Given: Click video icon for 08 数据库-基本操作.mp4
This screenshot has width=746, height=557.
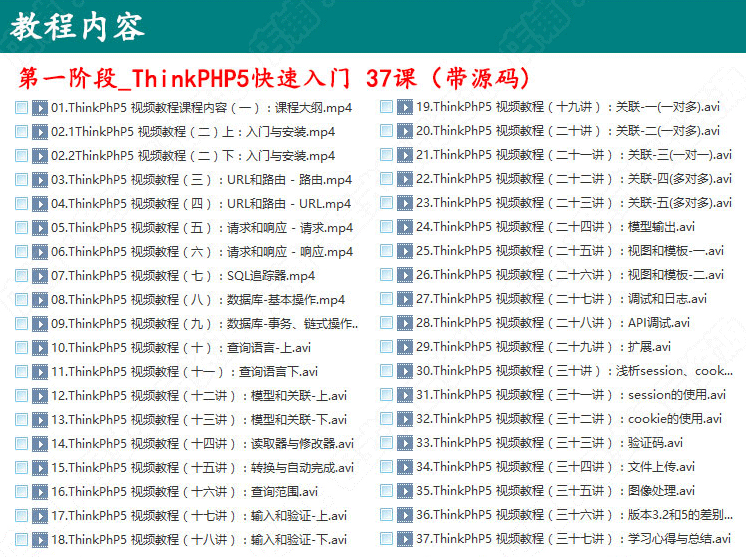Looking at the screenshot, I should click(40, 300).
